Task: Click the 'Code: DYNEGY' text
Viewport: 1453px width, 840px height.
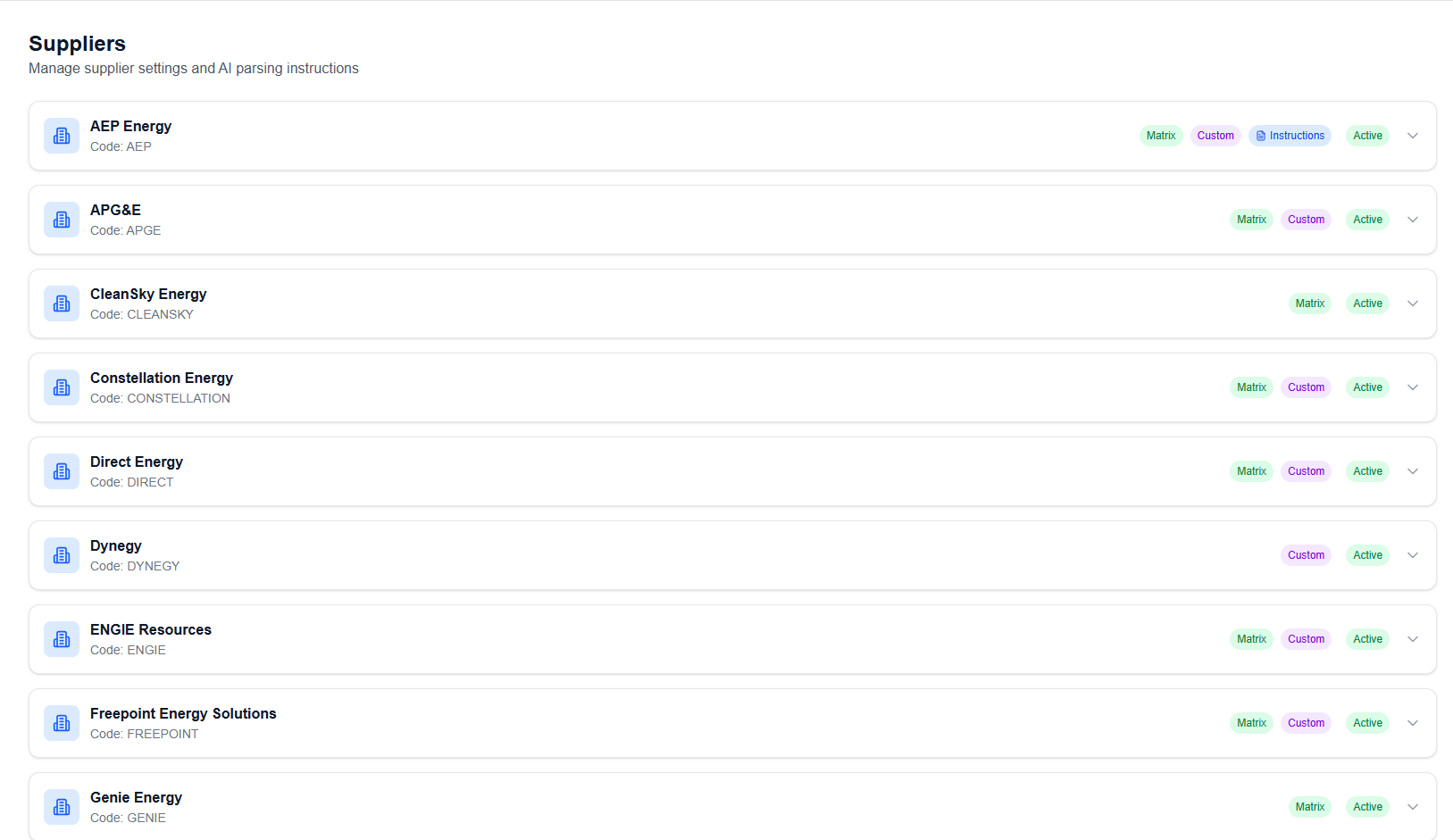Action: coord(135,566)
